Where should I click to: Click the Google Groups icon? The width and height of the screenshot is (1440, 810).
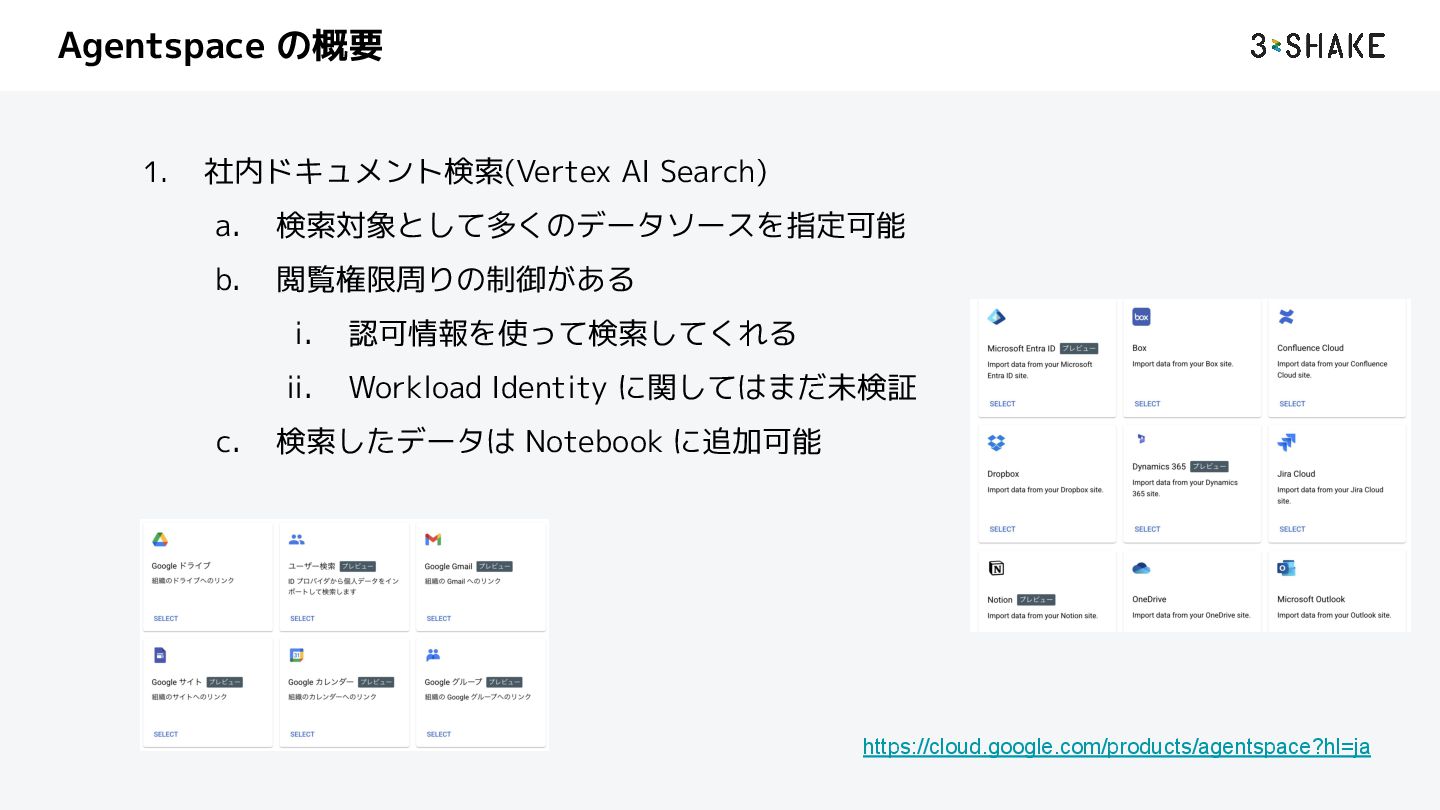click(x=433, y=656)
